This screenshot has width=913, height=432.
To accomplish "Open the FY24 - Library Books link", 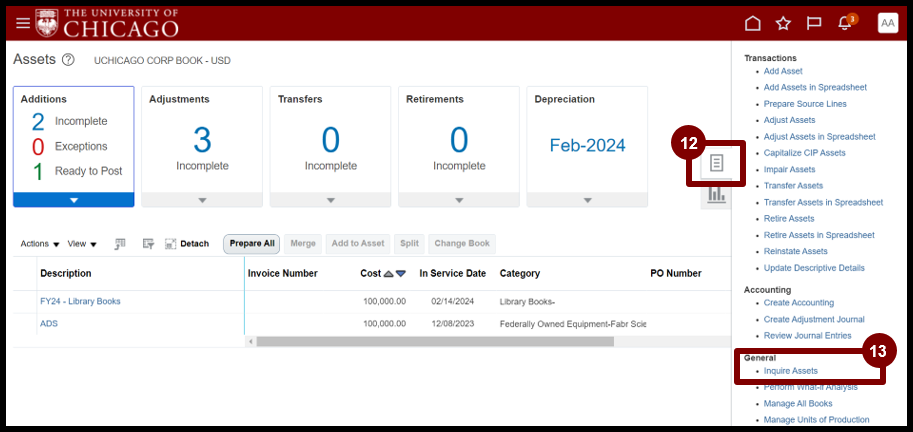I will coord(80,302).
